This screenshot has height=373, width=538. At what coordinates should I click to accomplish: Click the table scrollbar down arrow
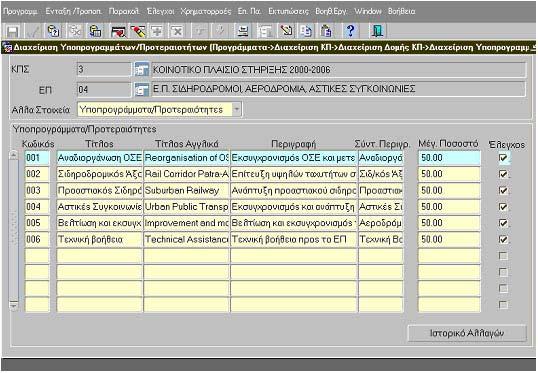pyautogui.click(x=13, y=305)
